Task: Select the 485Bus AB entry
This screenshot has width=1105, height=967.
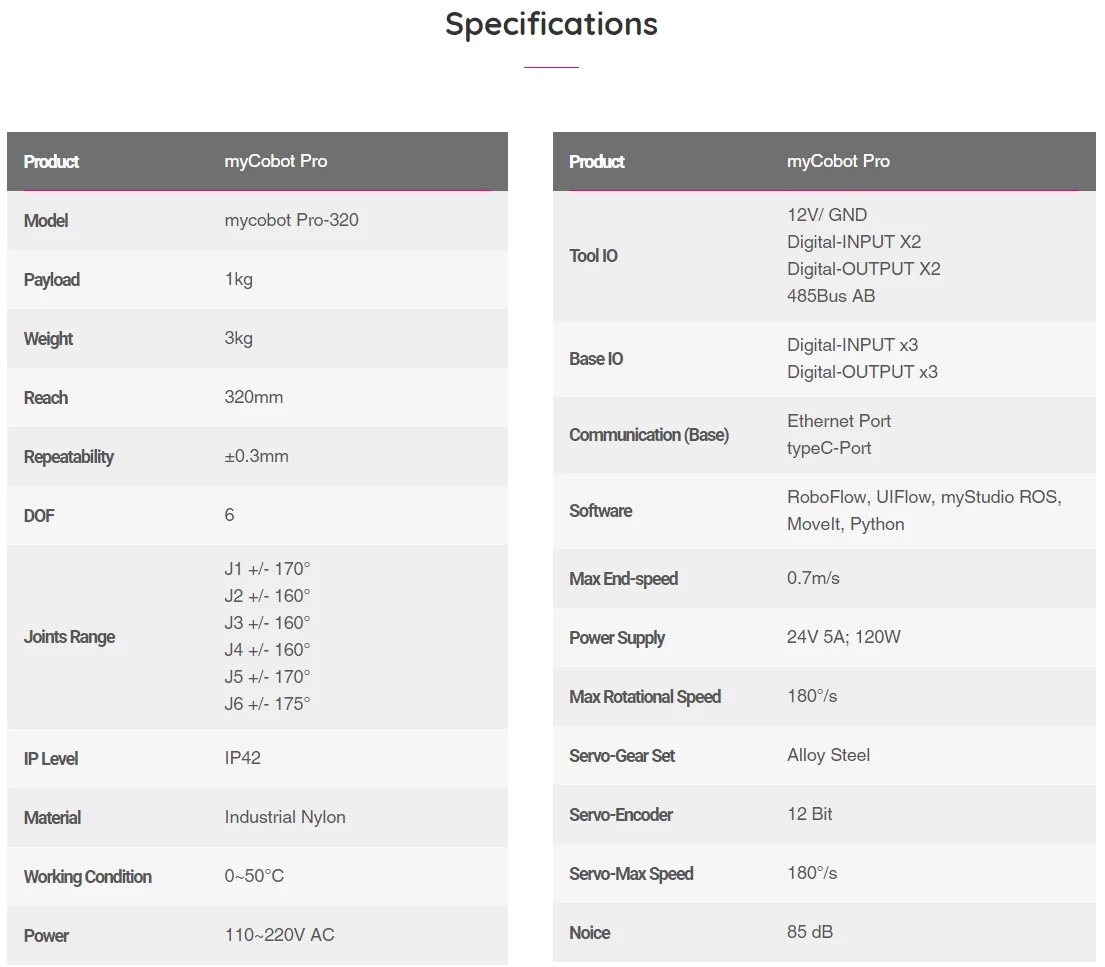Action: (831, 296)
